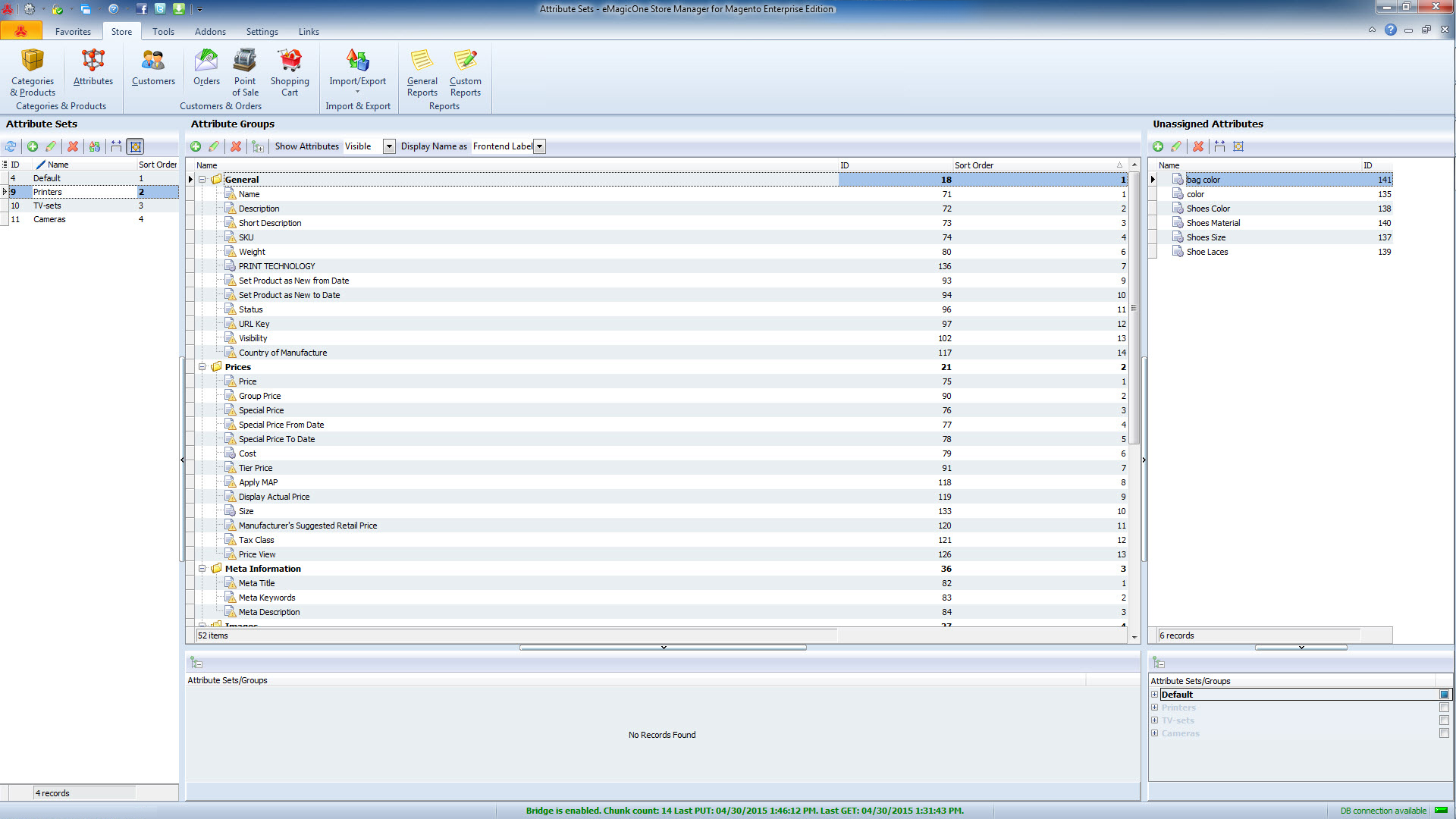The height and width of the screenshot is (819, 1456).
Task: Click the copy attribute set icon
Action: (95, 146)
